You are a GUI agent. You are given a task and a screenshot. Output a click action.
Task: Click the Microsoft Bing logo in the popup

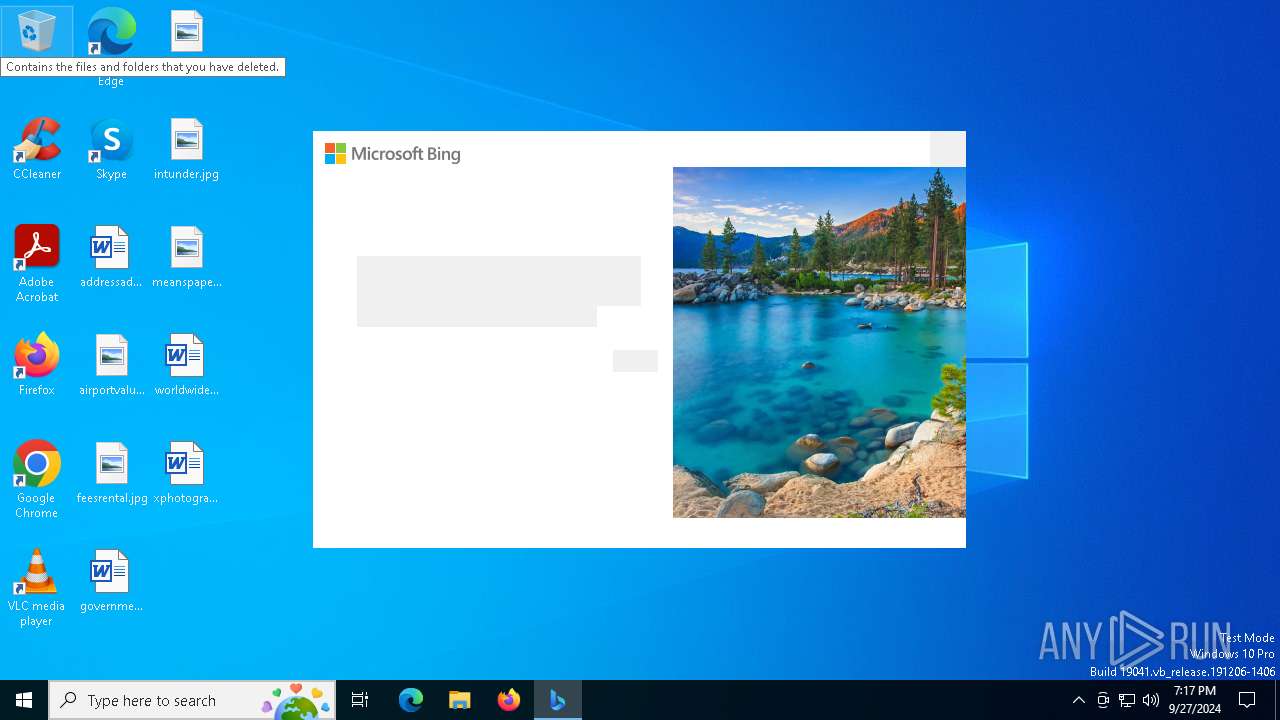tap(392, 154)
